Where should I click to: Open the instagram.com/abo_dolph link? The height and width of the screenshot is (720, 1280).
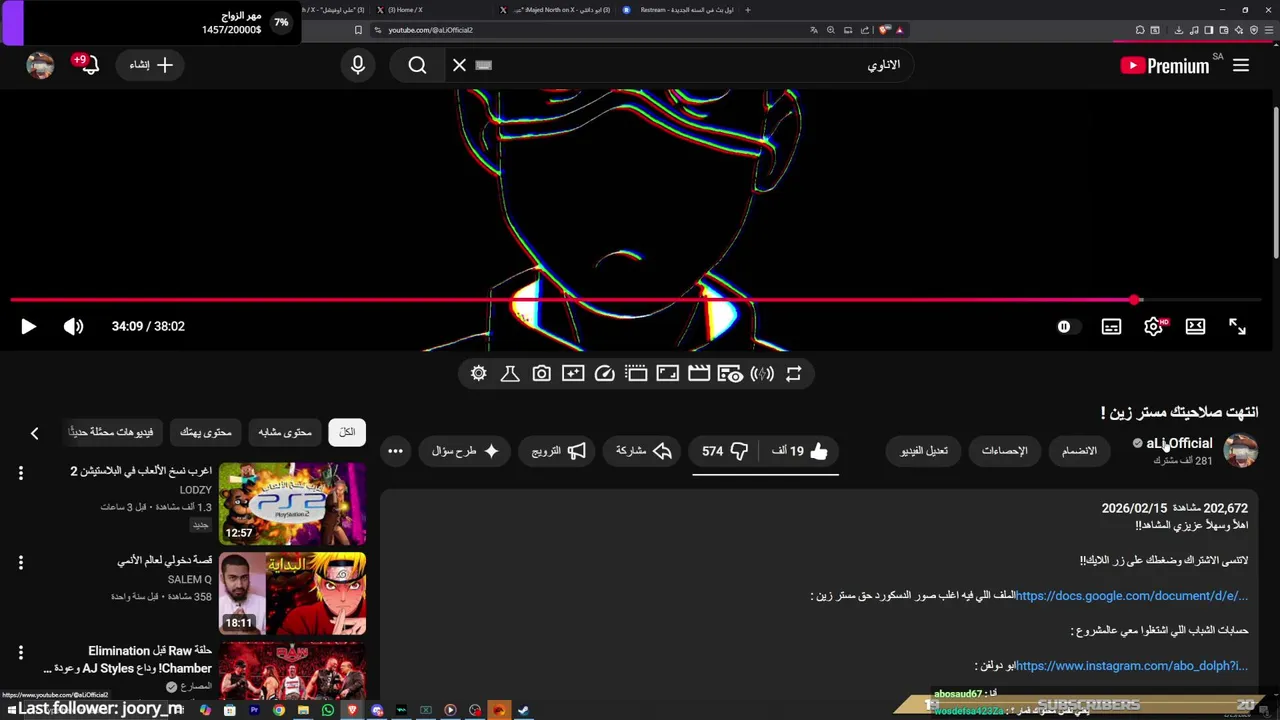pos(1132,666)
